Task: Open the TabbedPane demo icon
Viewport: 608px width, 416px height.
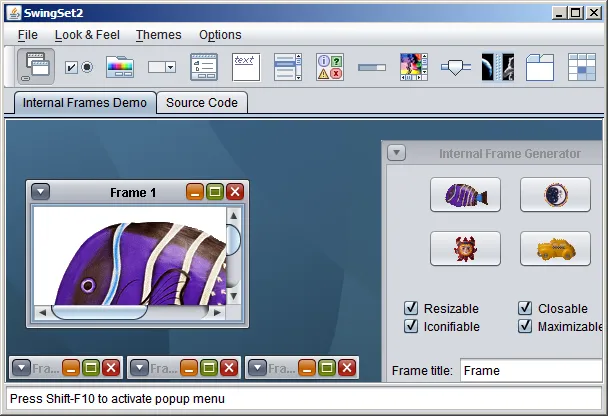Action: pyautogui.click(x=540, y=67)
